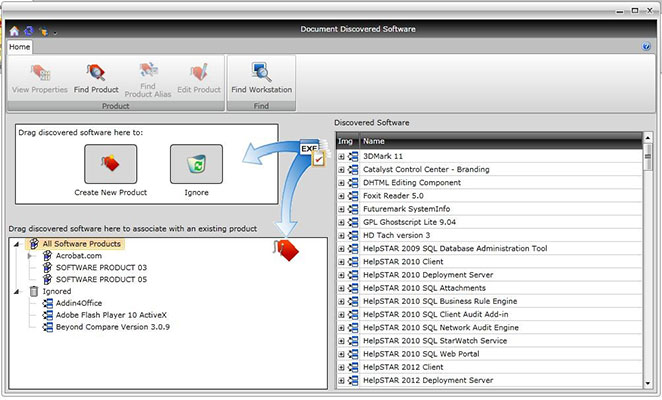Click the Find Product Alias ribbon button
This screenshot has width=662, height=400.
click(x=148, y=80)
